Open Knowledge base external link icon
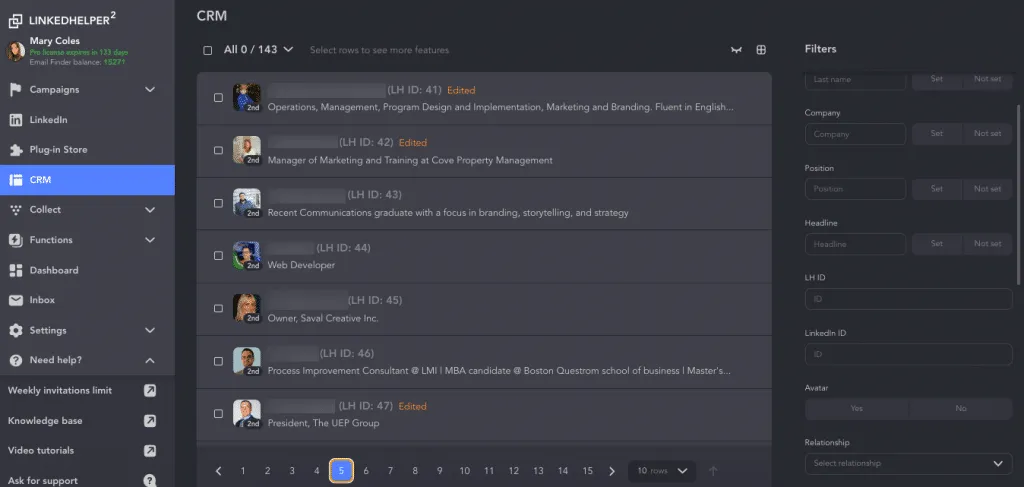The image size is (1024, 487). (x=150, y=420)
